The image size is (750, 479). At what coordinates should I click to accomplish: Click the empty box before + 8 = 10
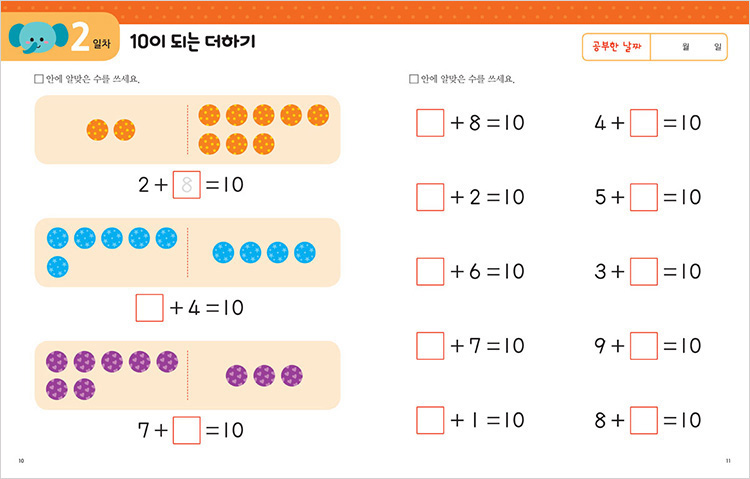(430, 123)
